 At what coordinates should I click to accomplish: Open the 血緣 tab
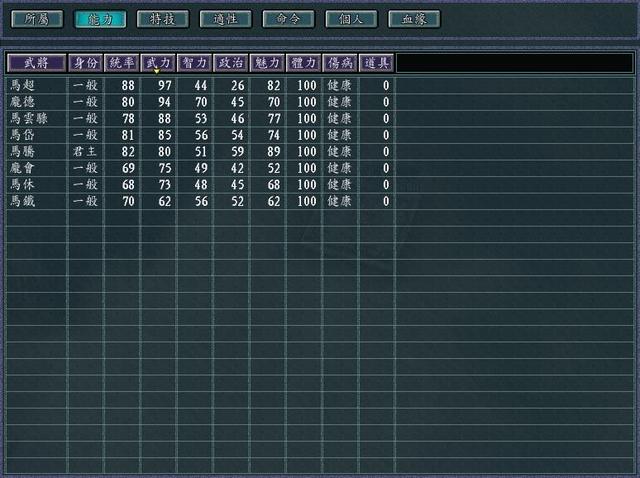[x=414, y=19]
